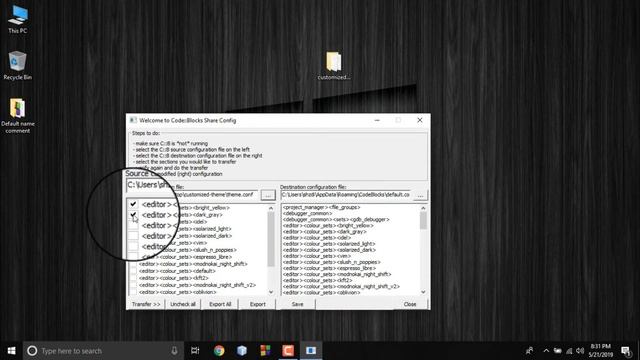
Task: Select <bright_yellow> in the destination list
Action: click(x=328, y=226)
